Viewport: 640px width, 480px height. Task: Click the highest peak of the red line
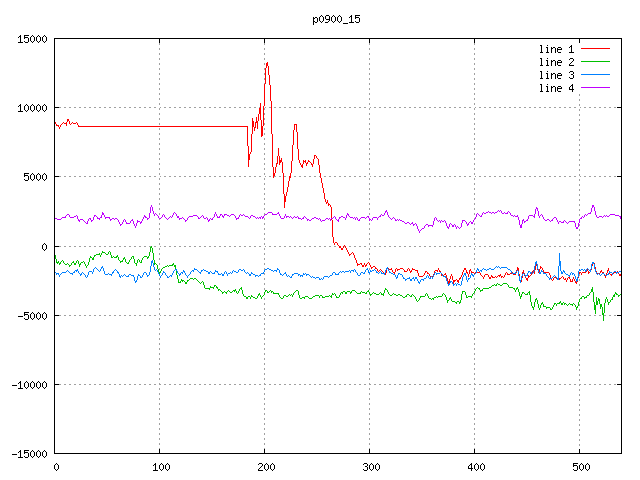pos(267,63)
